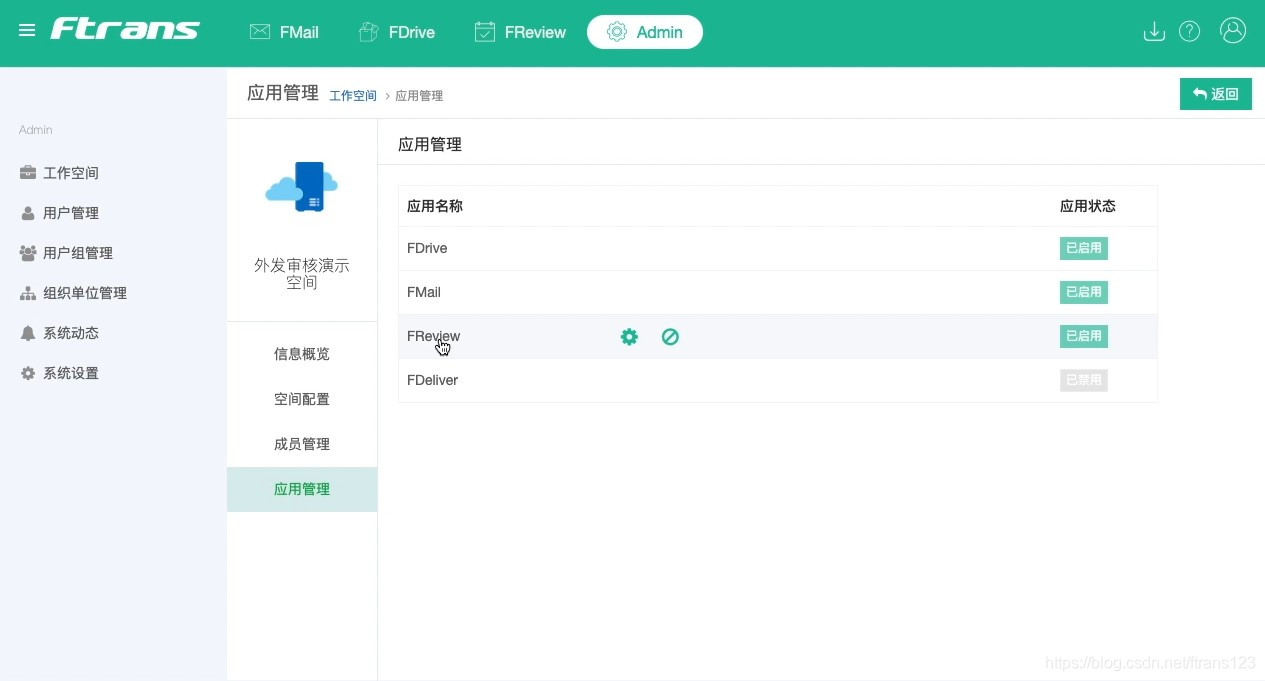Open 工作空间 in the sidebar

coord(60,173)
